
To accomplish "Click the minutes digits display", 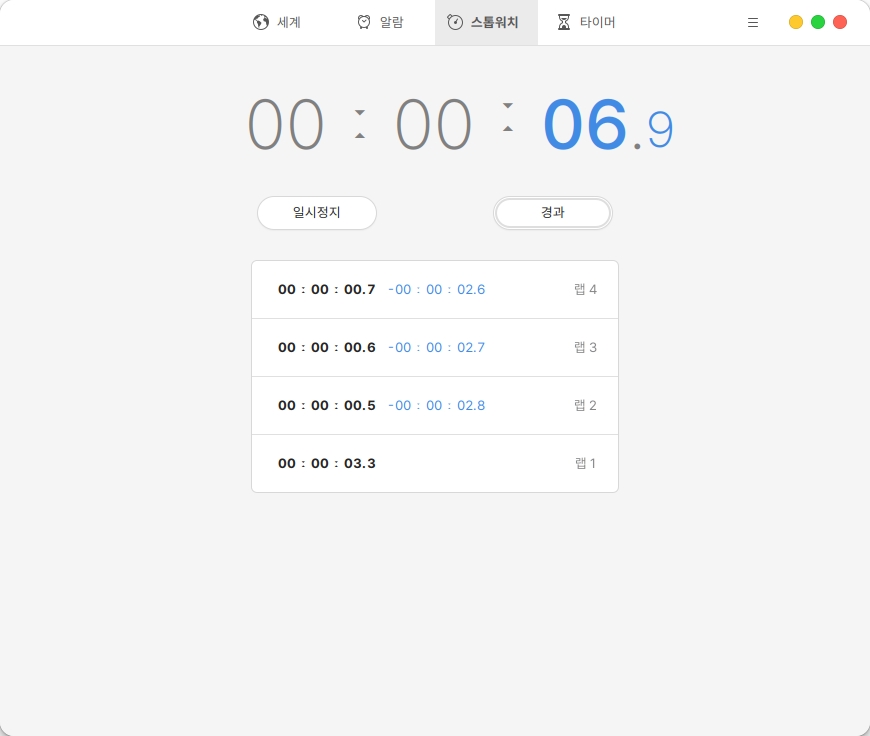I will [434, 127].
